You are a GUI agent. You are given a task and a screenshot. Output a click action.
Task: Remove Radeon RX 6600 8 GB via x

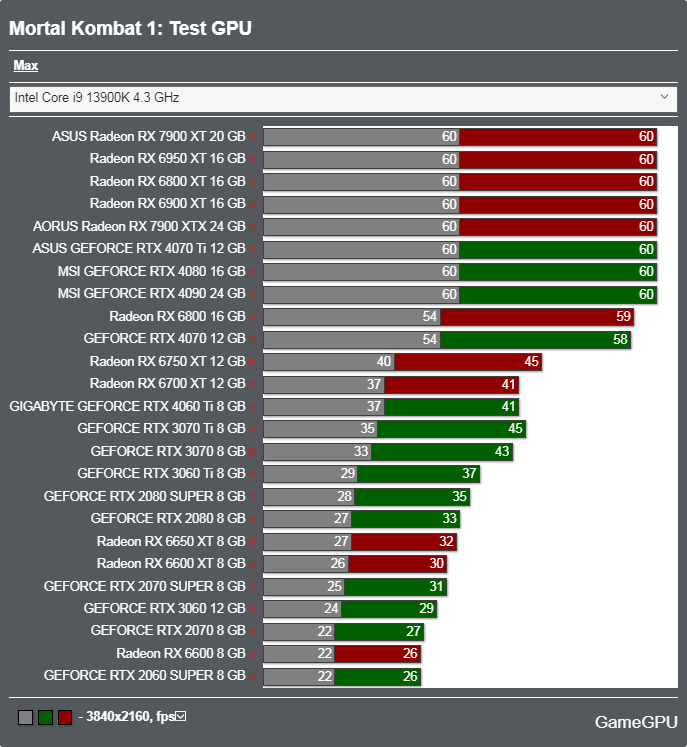click(x=253, y=654)
